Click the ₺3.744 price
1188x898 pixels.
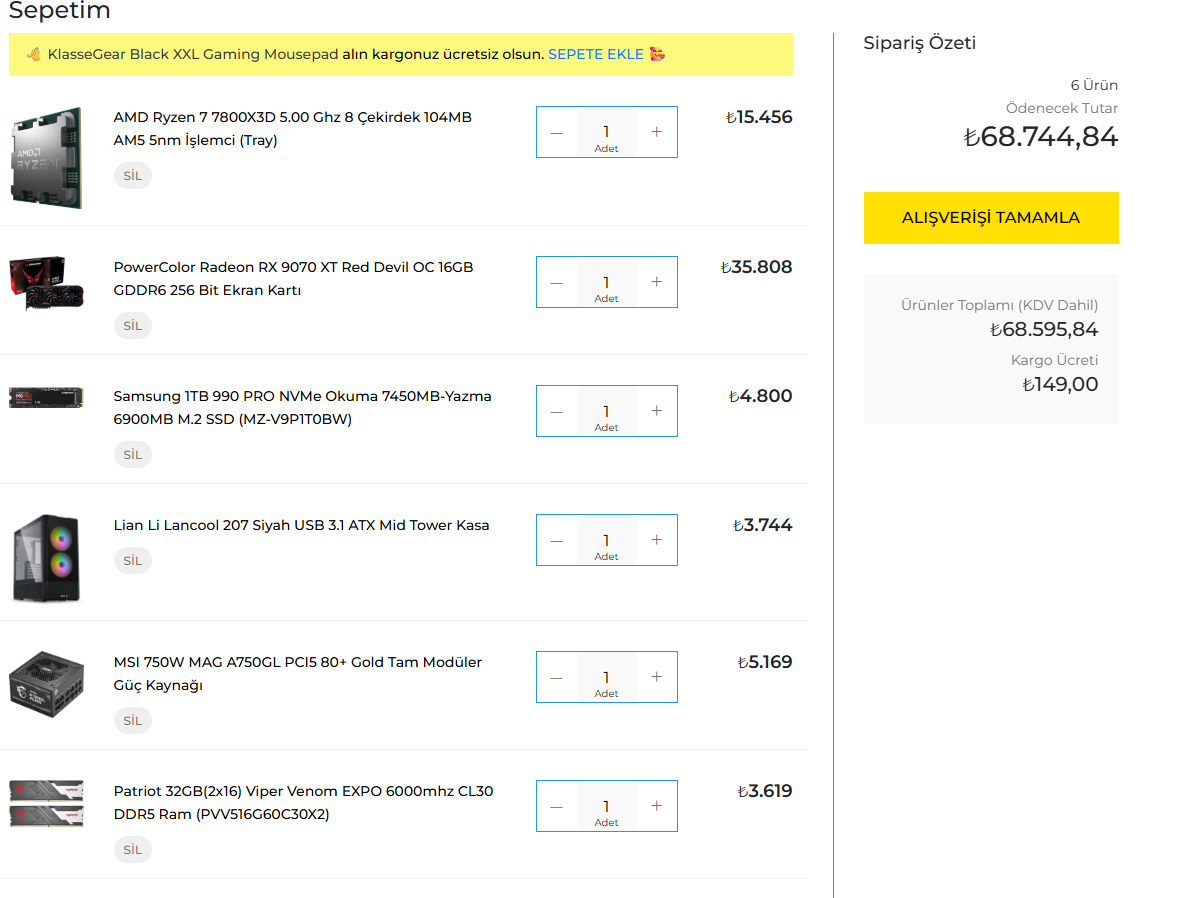point(762,525)
